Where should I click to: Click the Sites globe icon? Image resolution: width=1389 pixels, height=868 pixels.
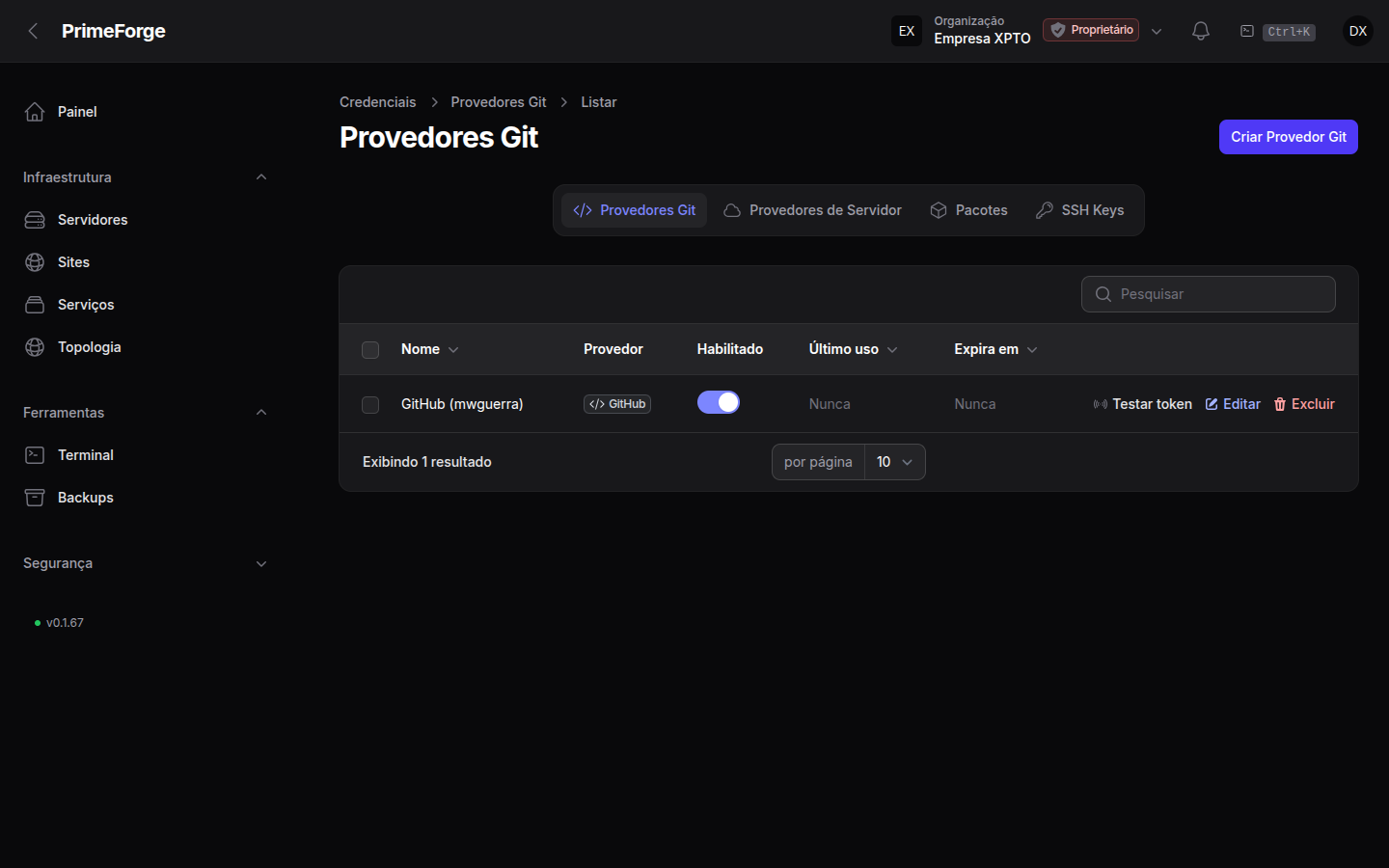[x=35, y=262]
